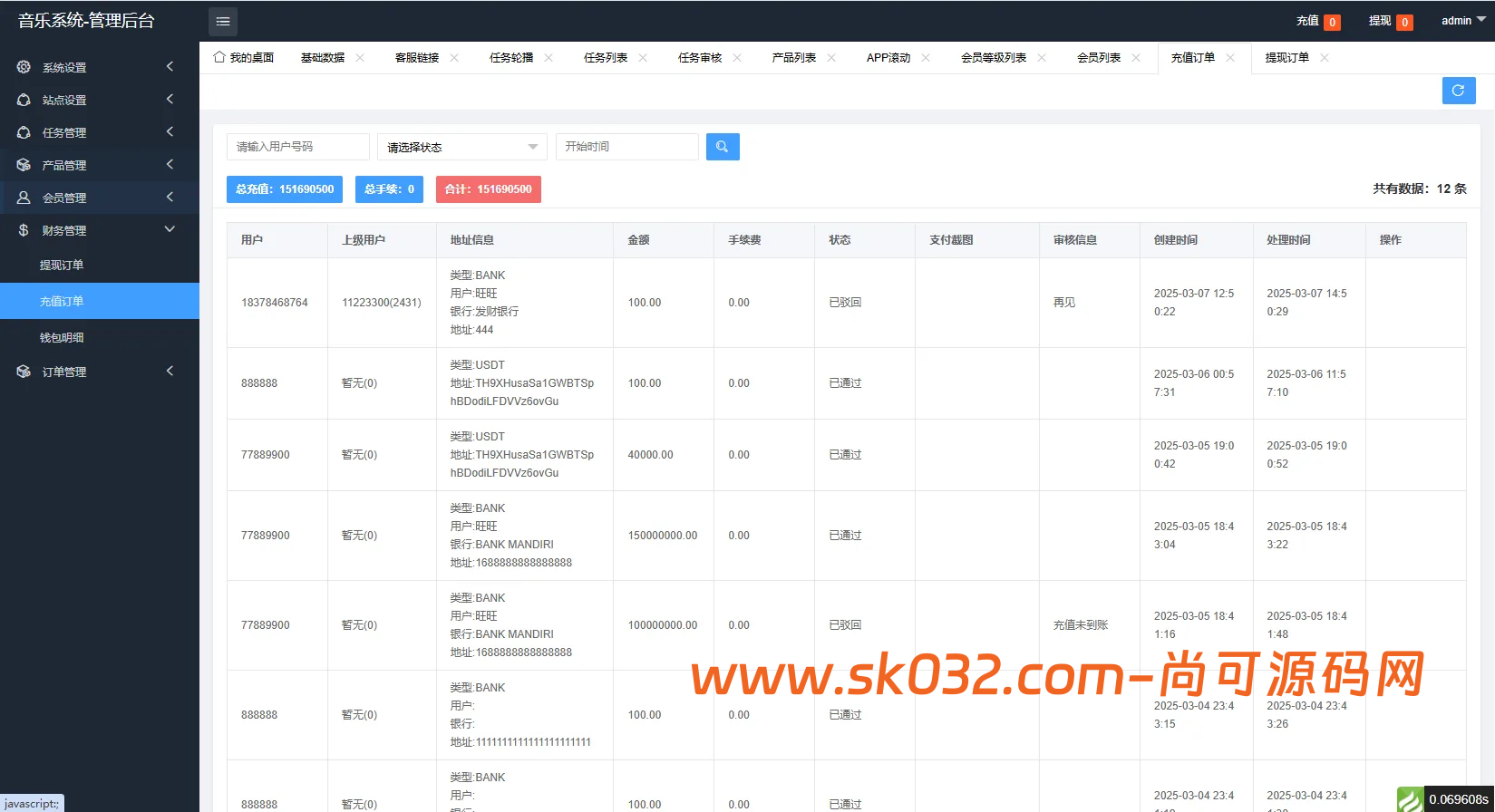
Task: Expand 产品管理 menu chevron
Action: tap(170, 164)
